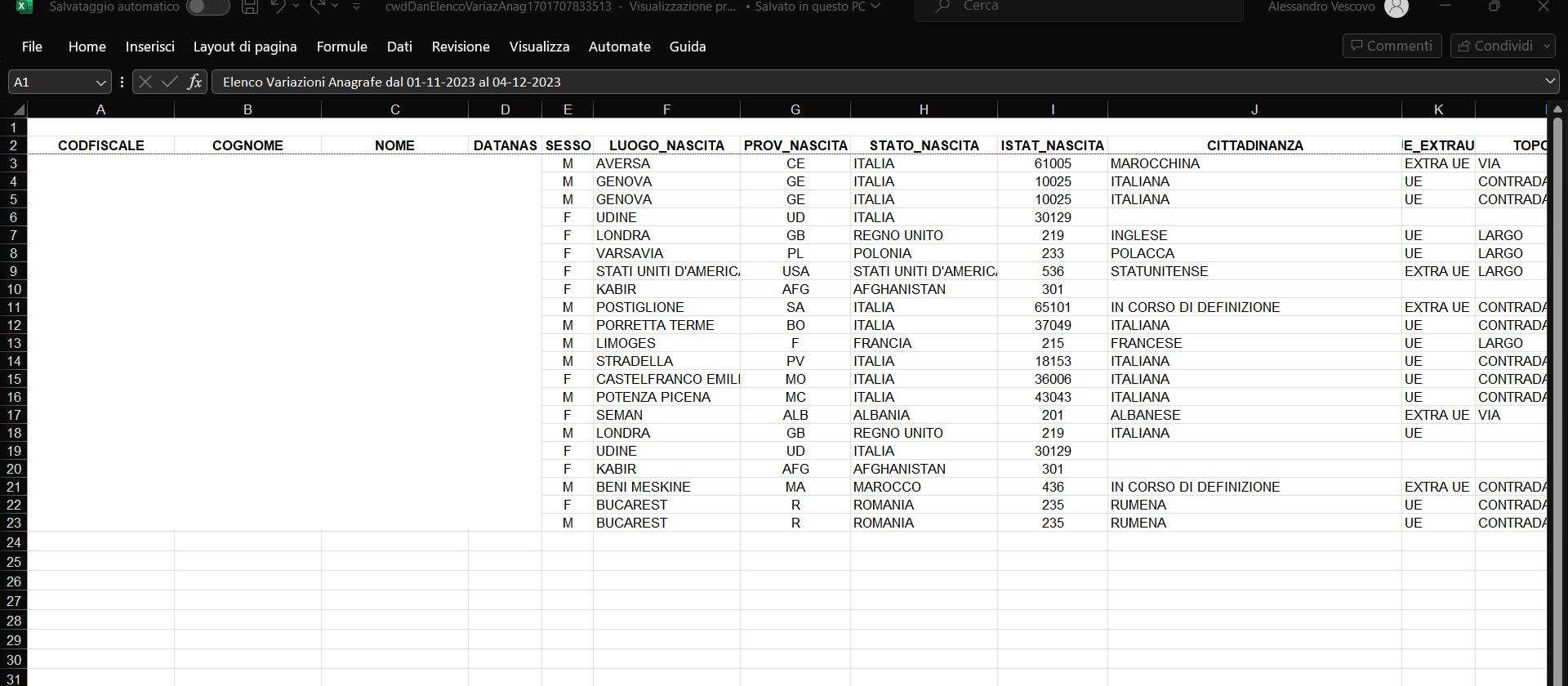Screen dimensions: 1568x686
Task: Select column J header
Action: click(x=1254, y=109)
